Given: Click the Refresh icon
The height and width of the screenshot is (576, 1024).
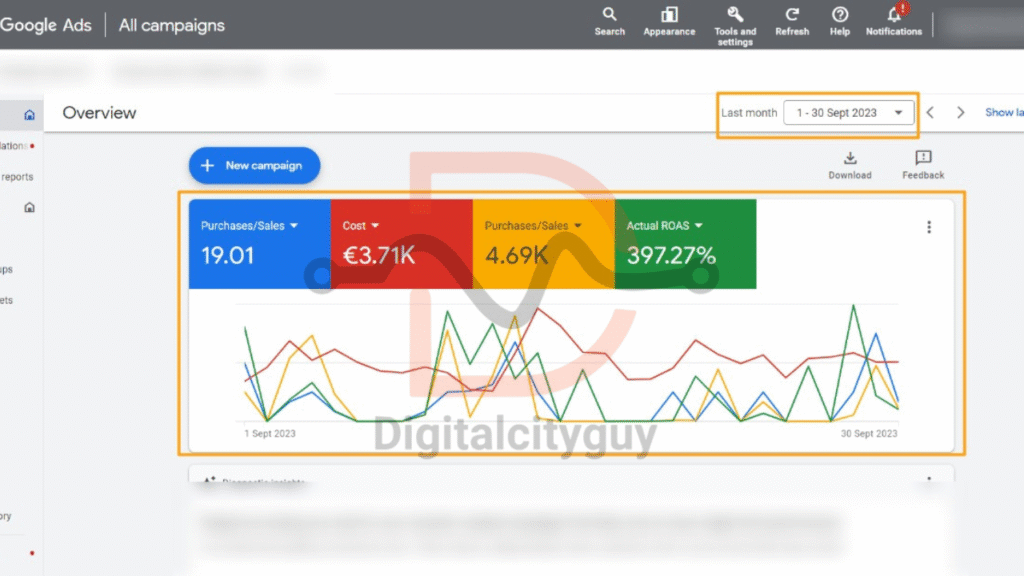Looking at the screenshot, I should (x=792, y=15).
